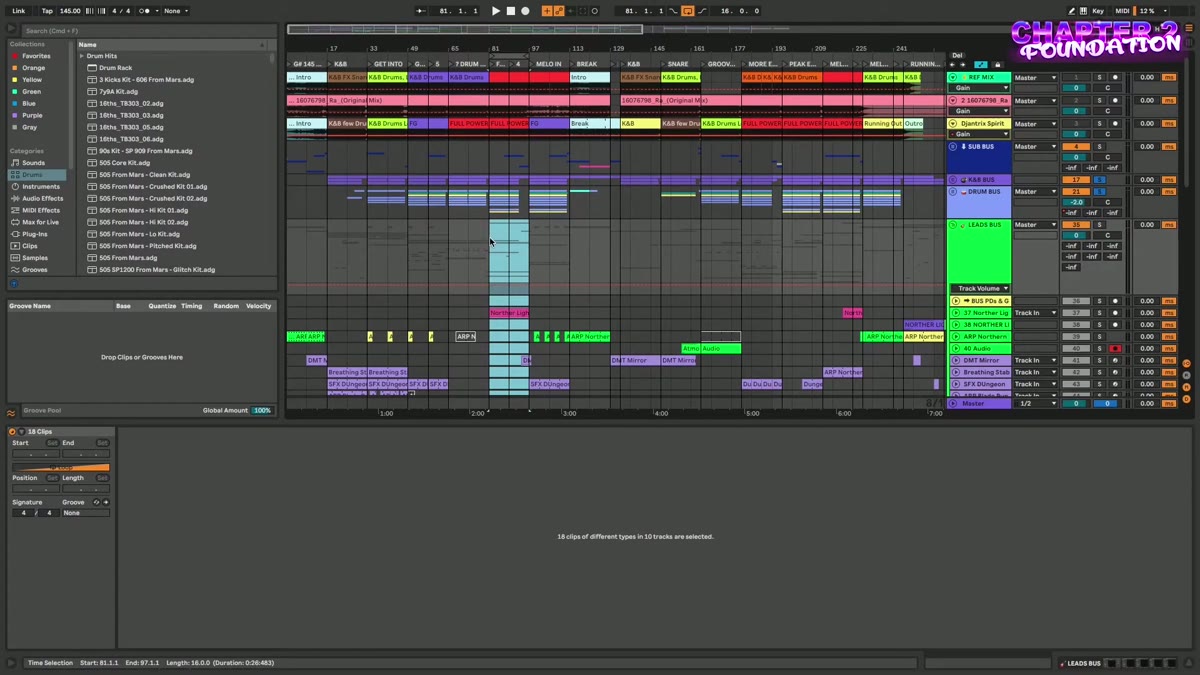Open the Master 1/2 output dropdown
The width and height of the screenshot is (1200, 675).
(x=1035, y=403)
